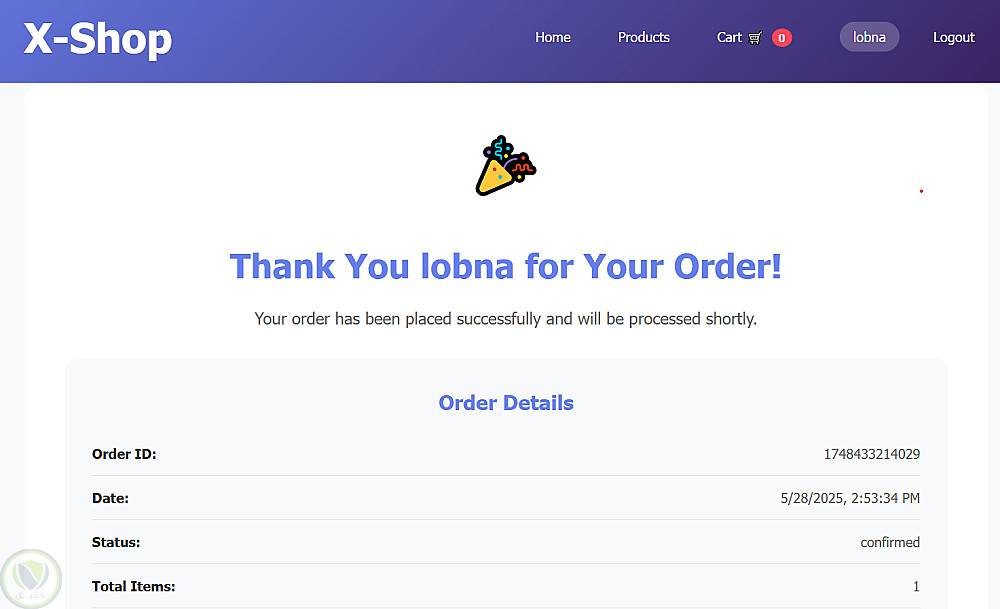Click the party popper celebration icon

point(506,166)
